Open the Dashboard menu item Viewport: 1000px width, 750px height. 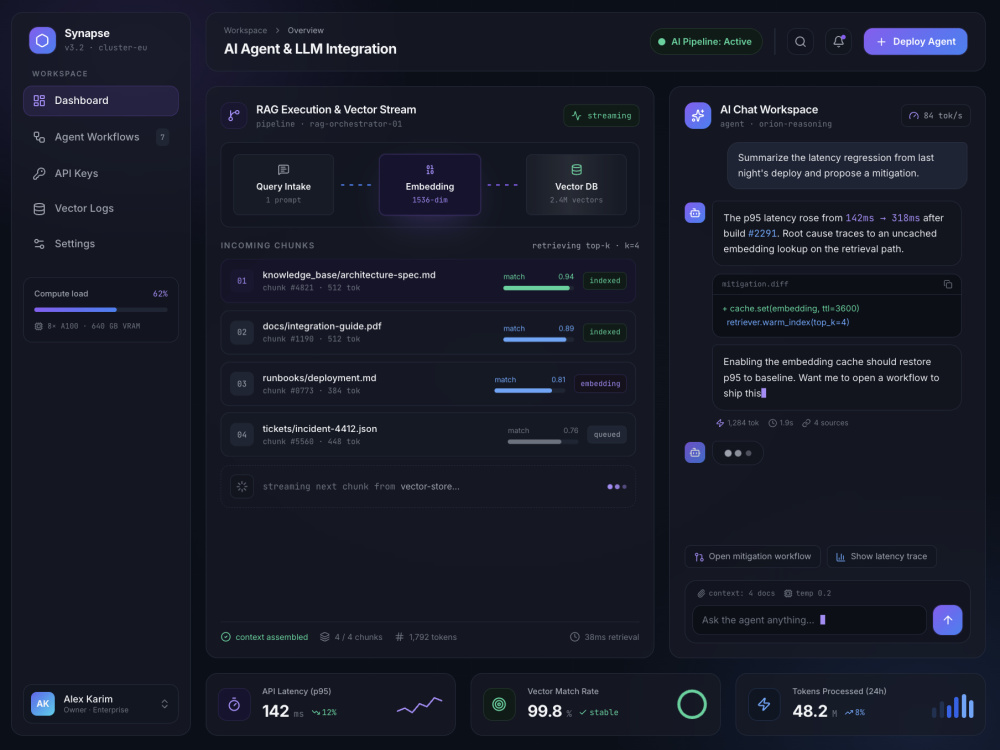point(101,101)
